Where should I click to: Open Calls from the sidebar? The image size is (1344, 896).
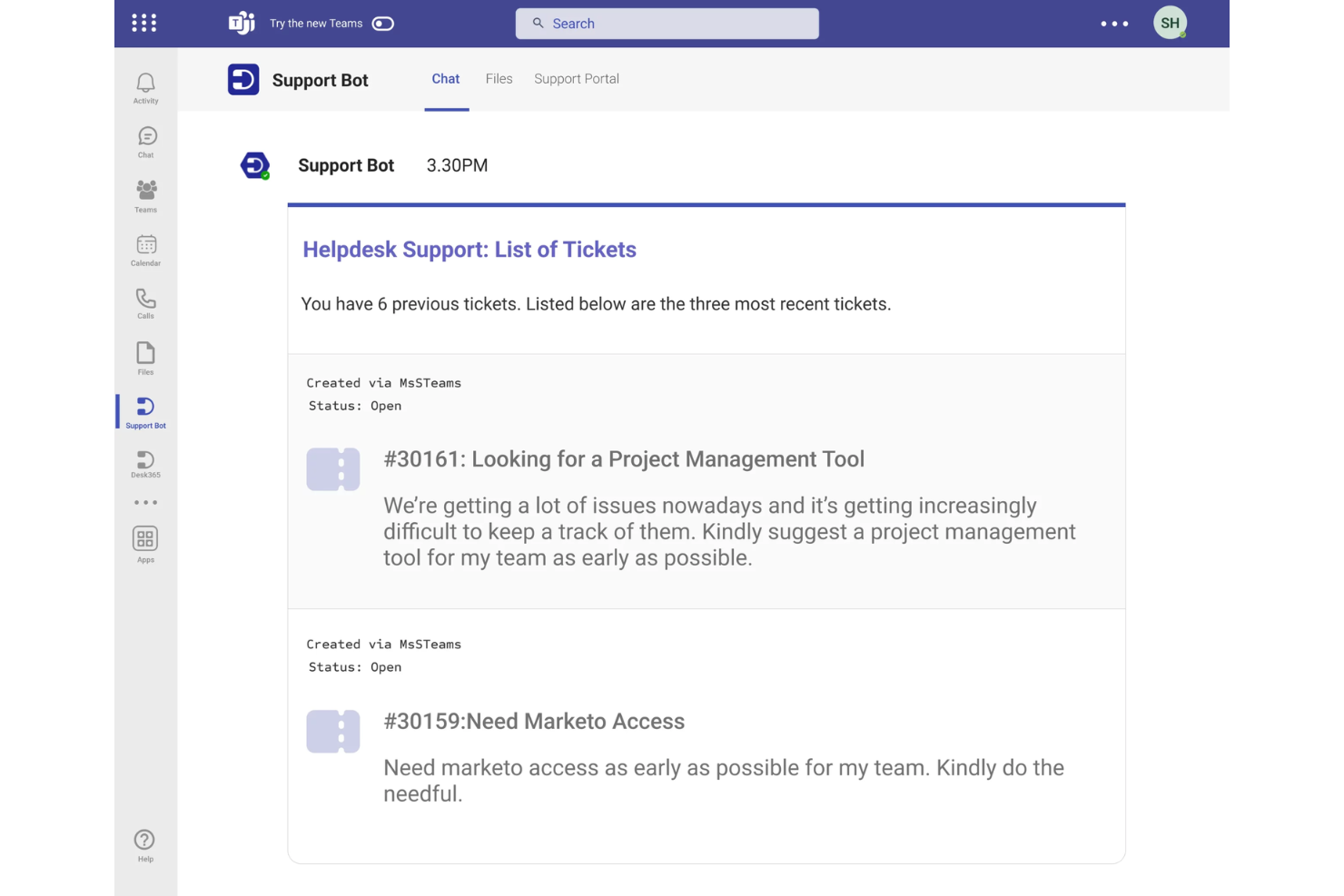coord(146,302)
